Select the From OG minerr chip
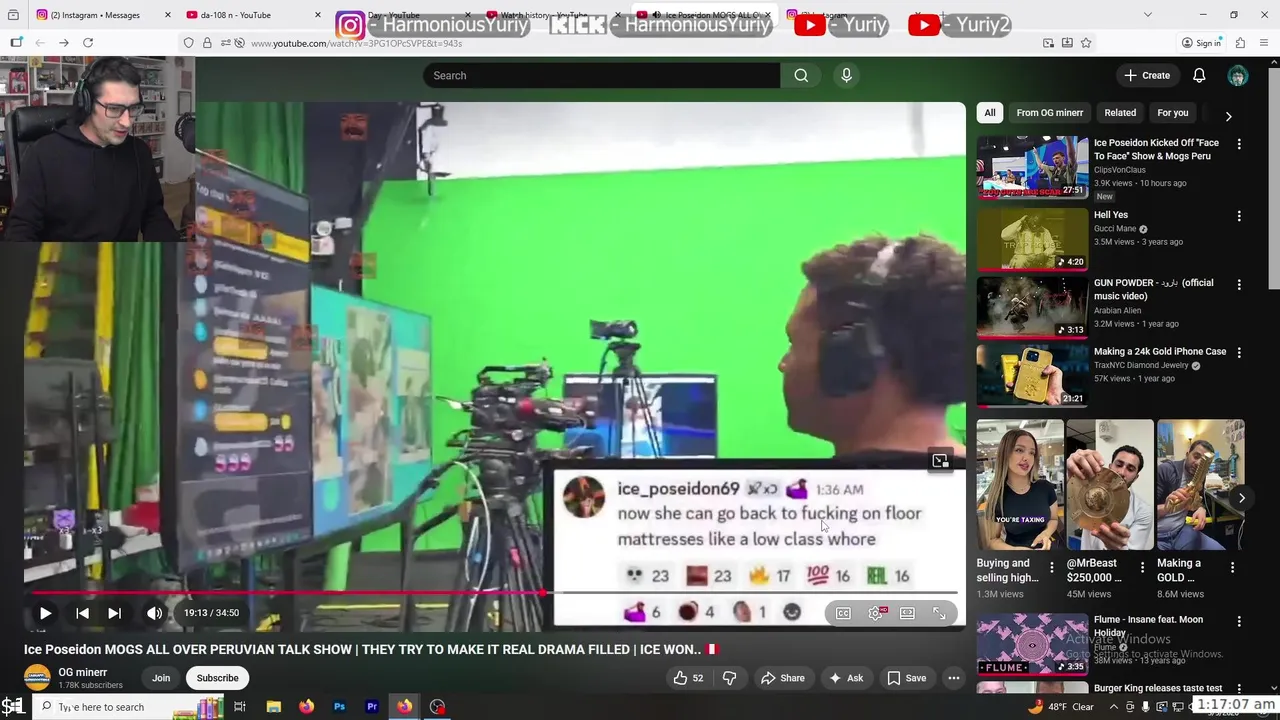This screenshot has height=720, width=1280. pos(1050,113)
